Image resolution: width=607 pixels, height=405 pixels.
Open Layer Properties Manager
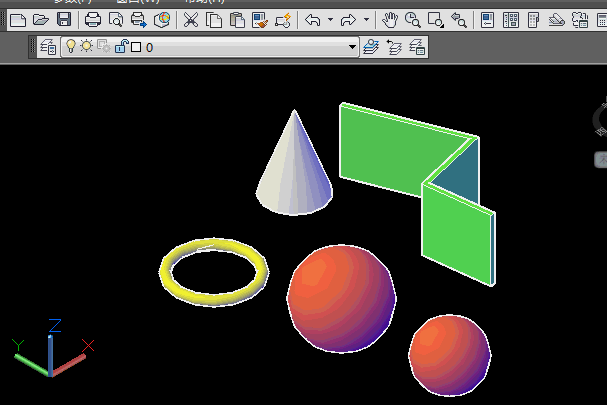[48, 47]
